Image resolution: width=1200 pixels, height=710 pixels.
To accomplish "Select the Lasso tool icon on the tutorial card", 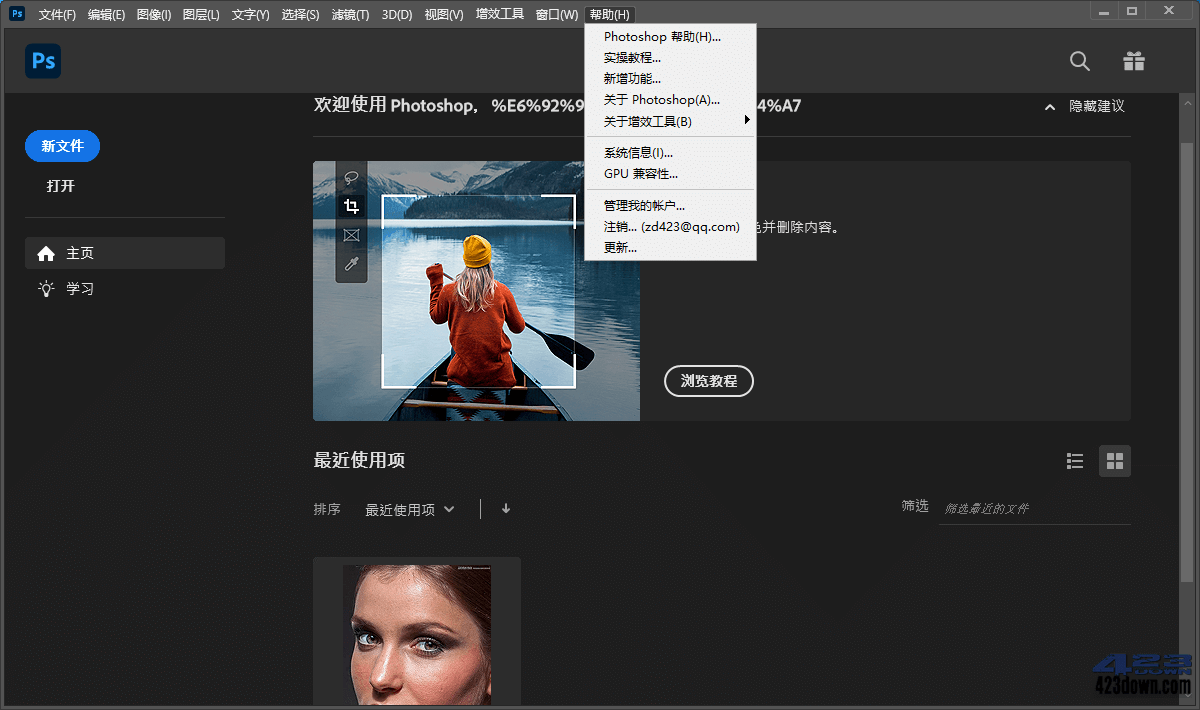I will (351, 177).
